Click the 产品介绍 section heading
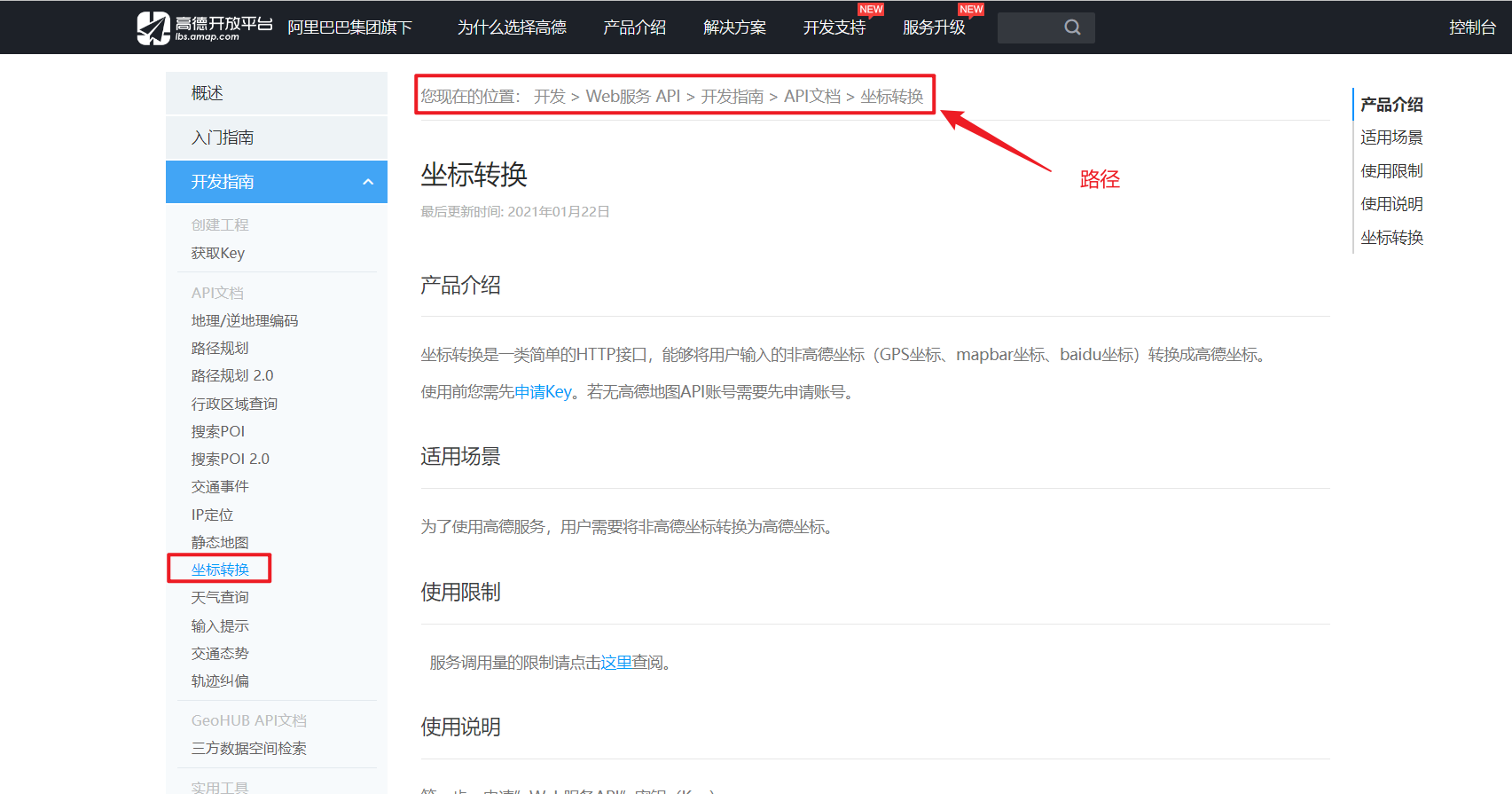This screenshot has width=1512, height=794. tap(460, 285)
